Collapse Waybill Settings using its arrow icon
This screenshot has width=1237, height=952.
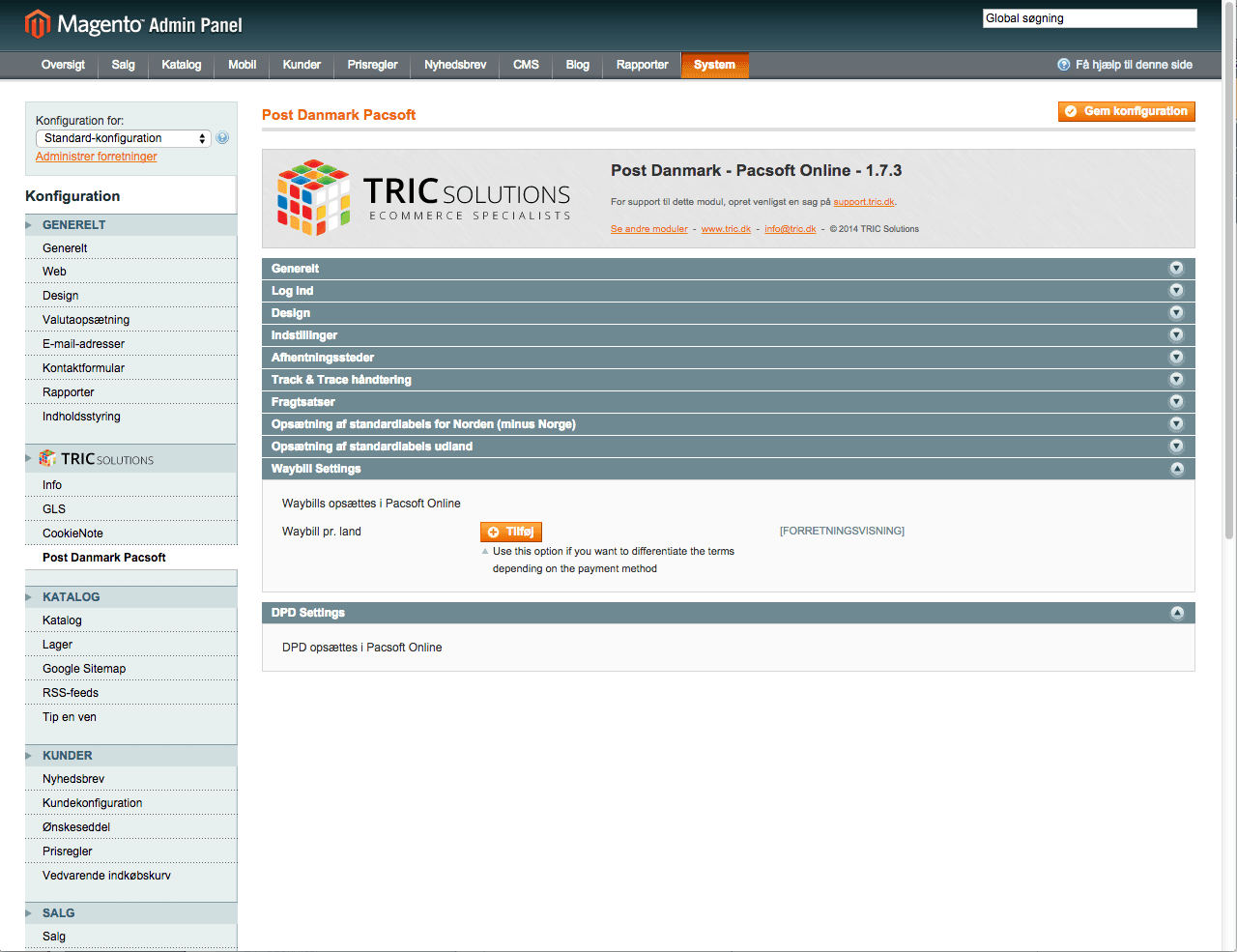pos(1176,469)
